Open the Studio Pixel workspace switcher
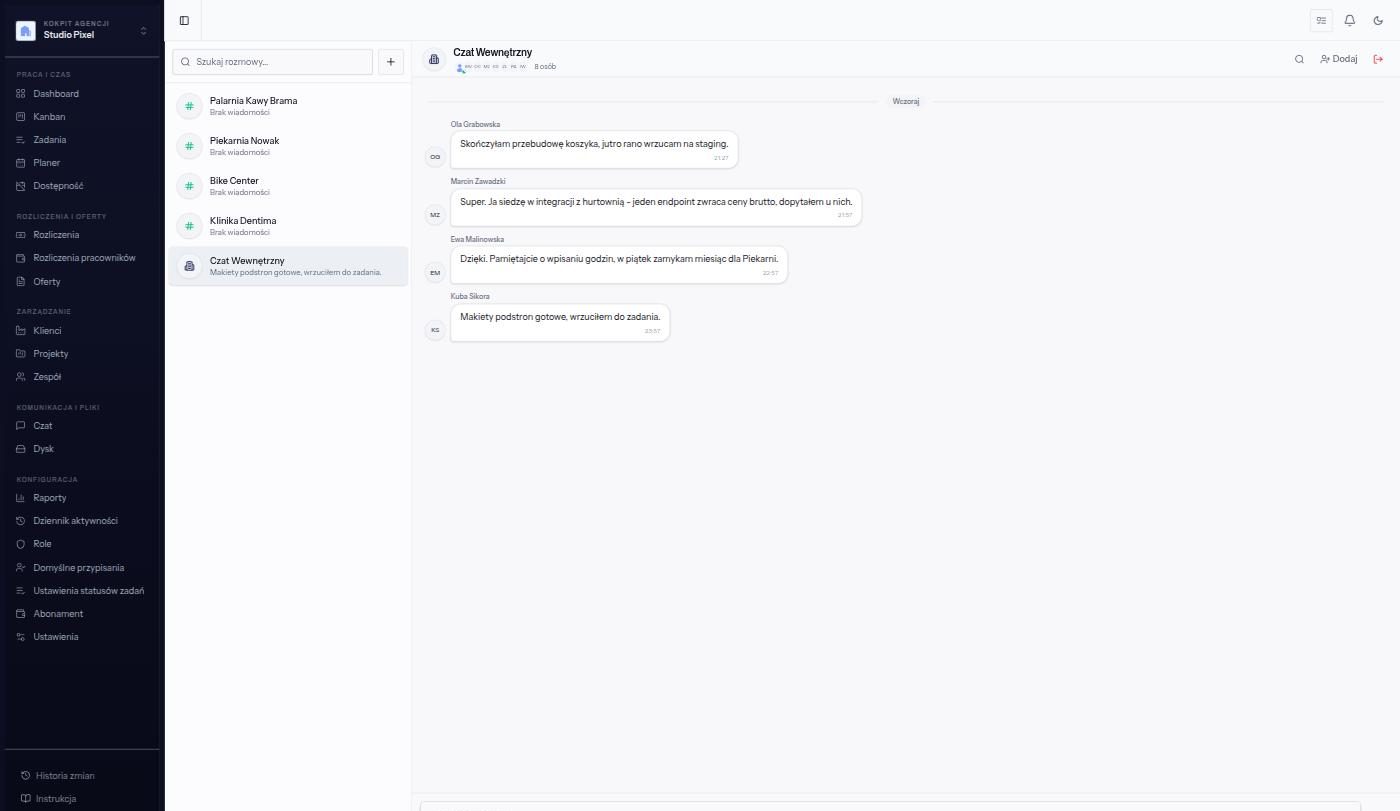The width and height of the screenshot is (1400, 811). point(82,30)
